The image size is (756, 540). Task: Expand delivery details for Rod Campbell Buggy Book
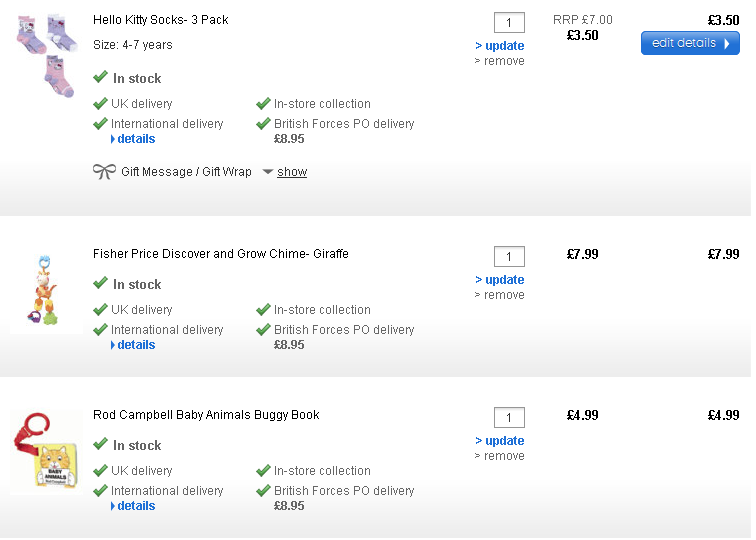pos(135,506)
